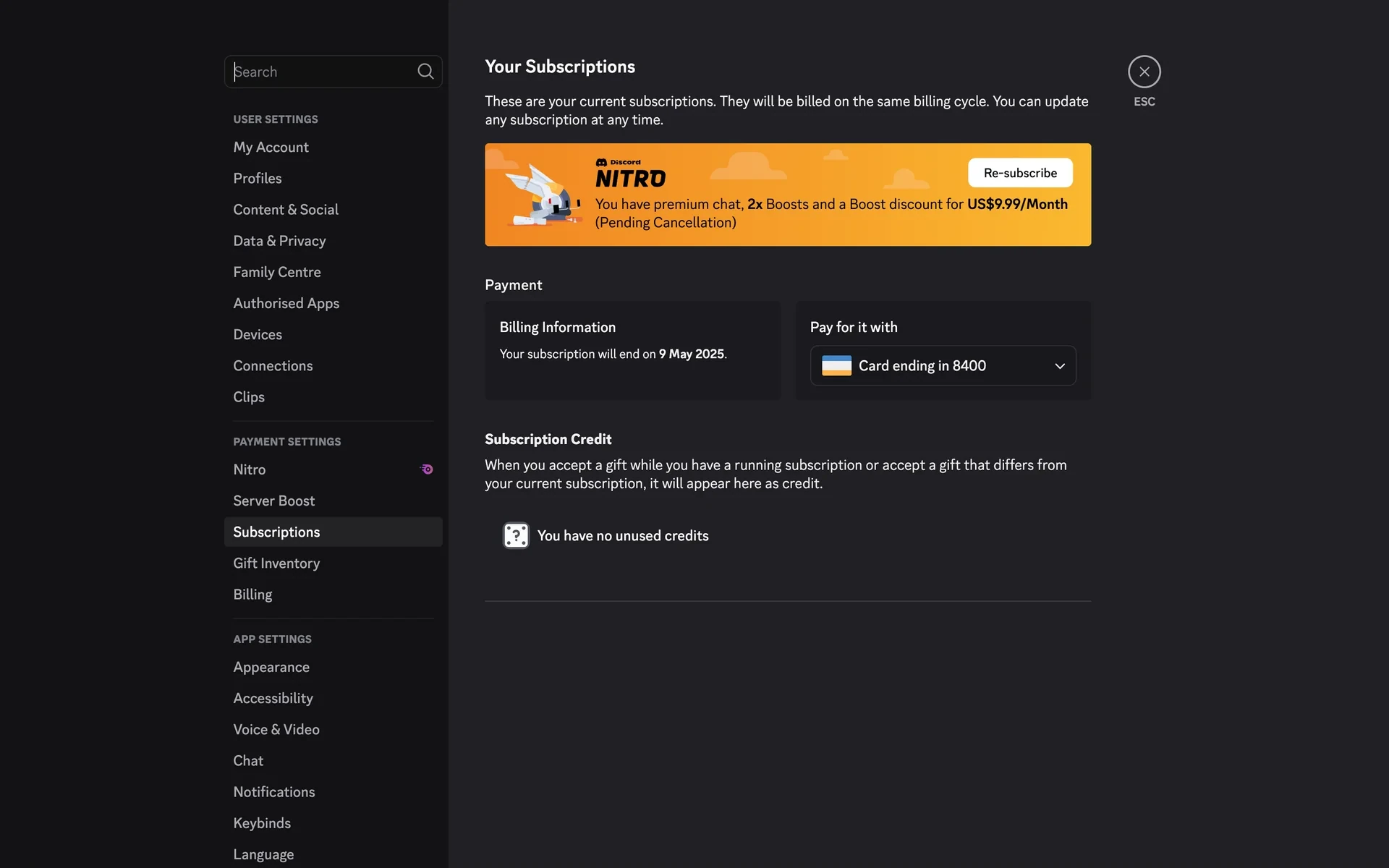Go to Chat settings
This screenshot has height=868, width=1389.
click(x=333, y=761)
